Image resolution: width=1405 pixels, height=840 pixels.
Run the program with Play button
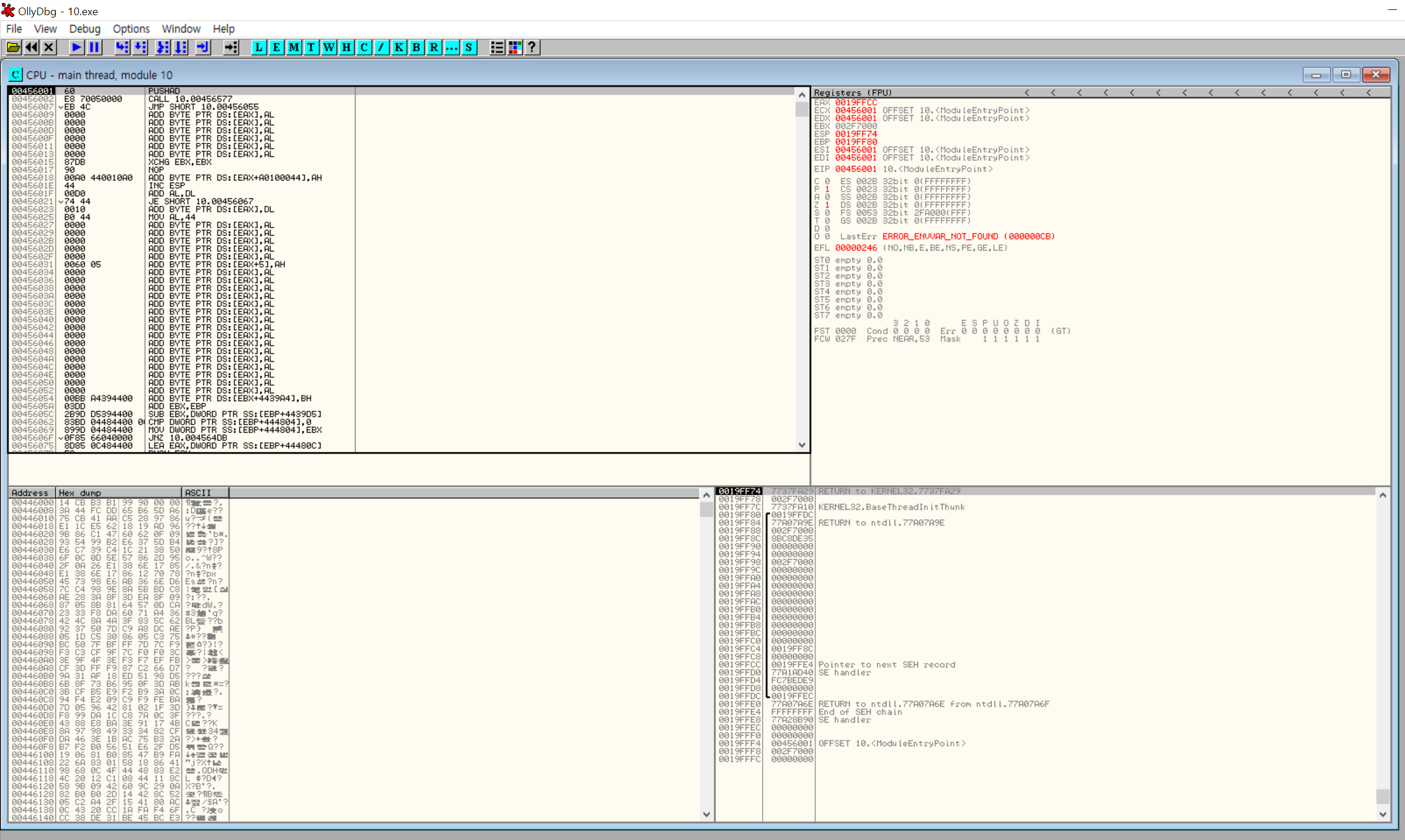[x=76, y=47]
